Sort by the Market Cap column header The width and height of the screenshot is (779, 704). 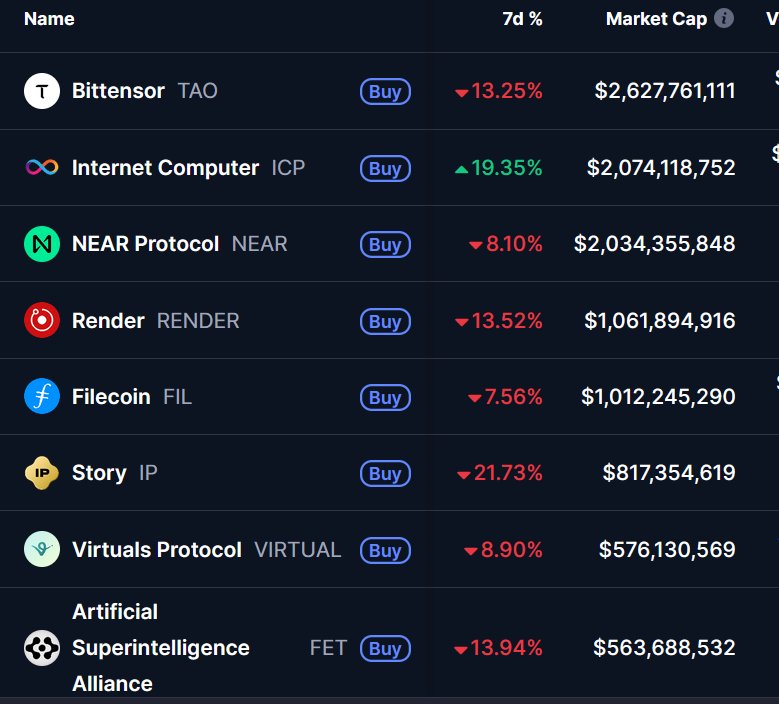(x=656, y=19)
